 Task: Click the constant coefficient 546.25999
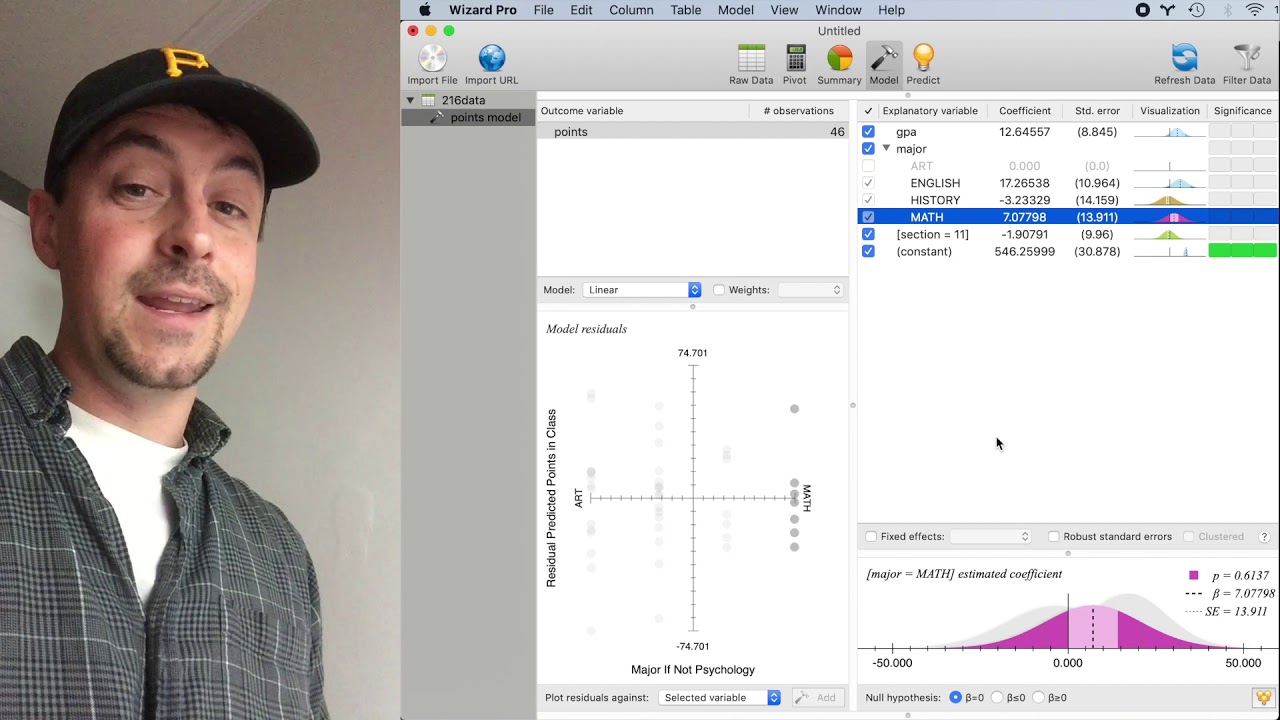[1024, 251]
